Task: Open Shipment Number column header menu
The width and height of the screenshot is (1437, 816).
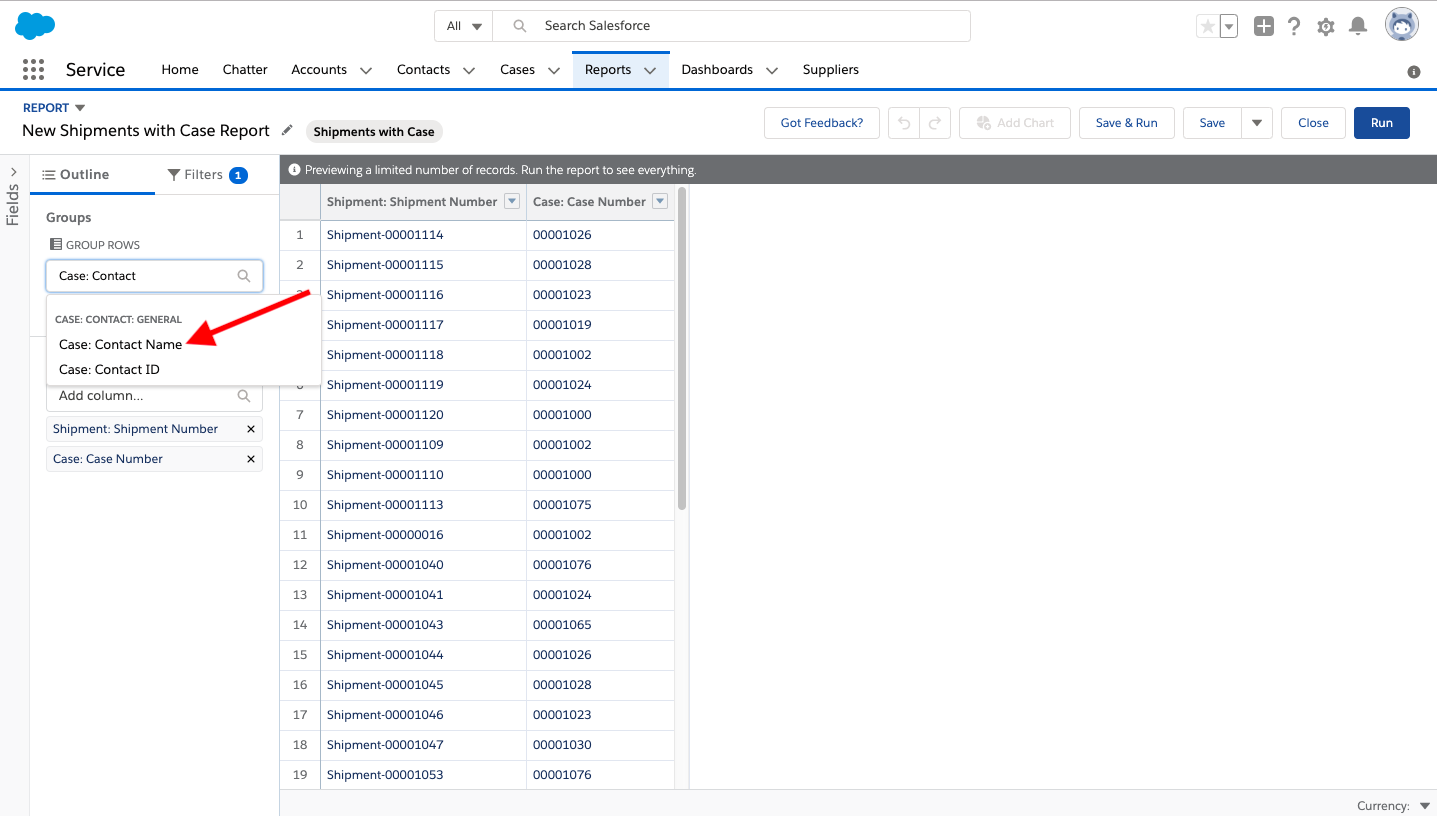Action: point(512,201)
